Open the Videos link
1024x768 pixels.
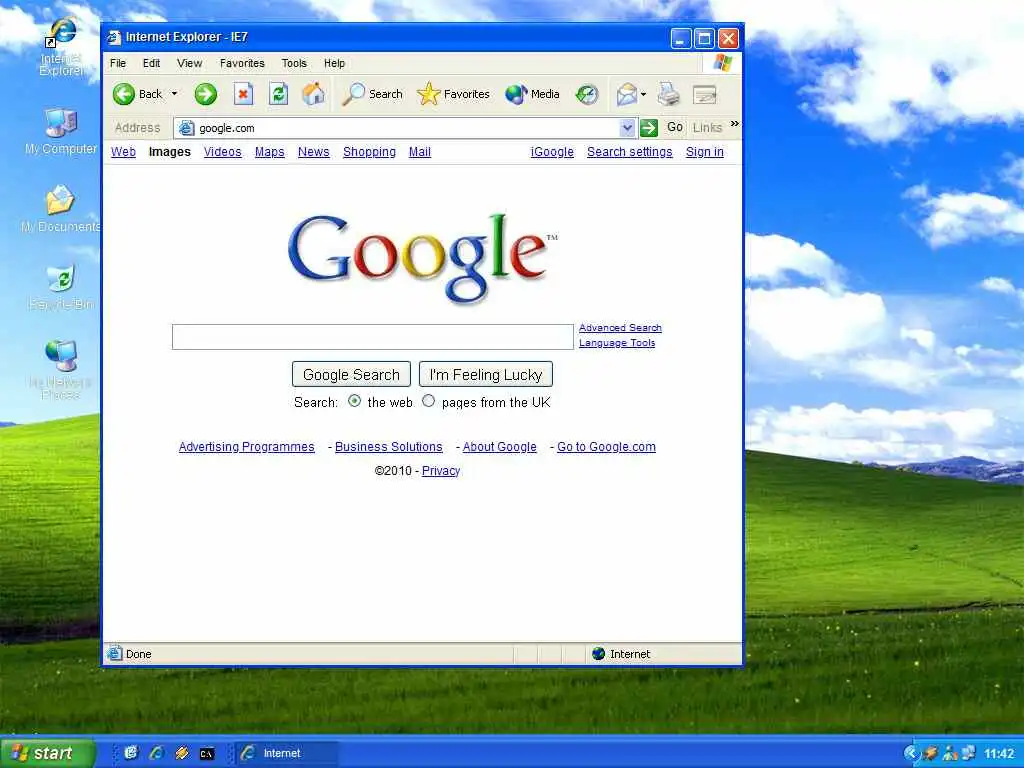223,152
